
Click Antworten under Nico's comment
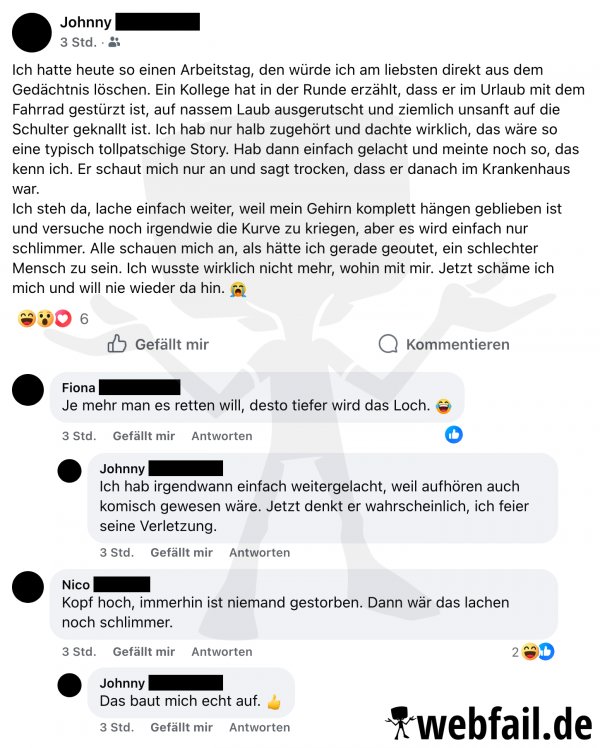pyautogui.click(x=222, y=652)
